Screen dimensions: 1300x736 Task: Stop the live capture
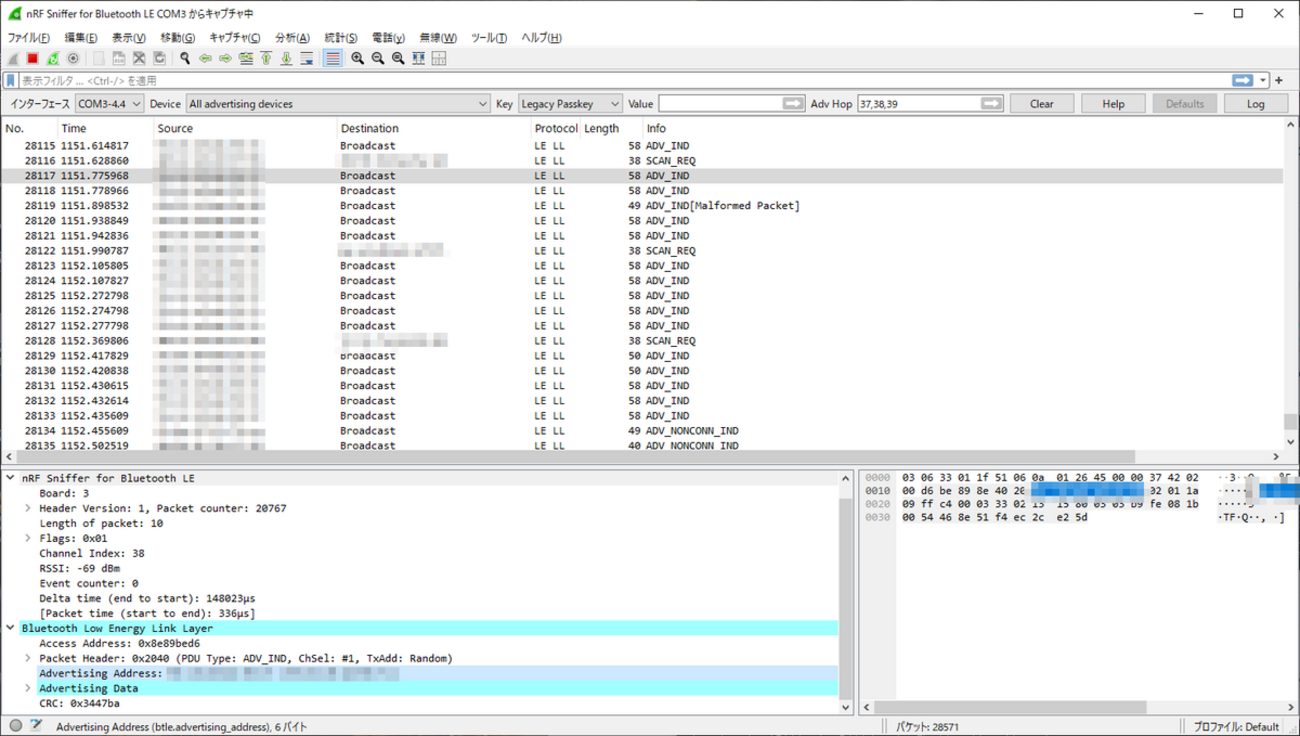tap(31, 58)
